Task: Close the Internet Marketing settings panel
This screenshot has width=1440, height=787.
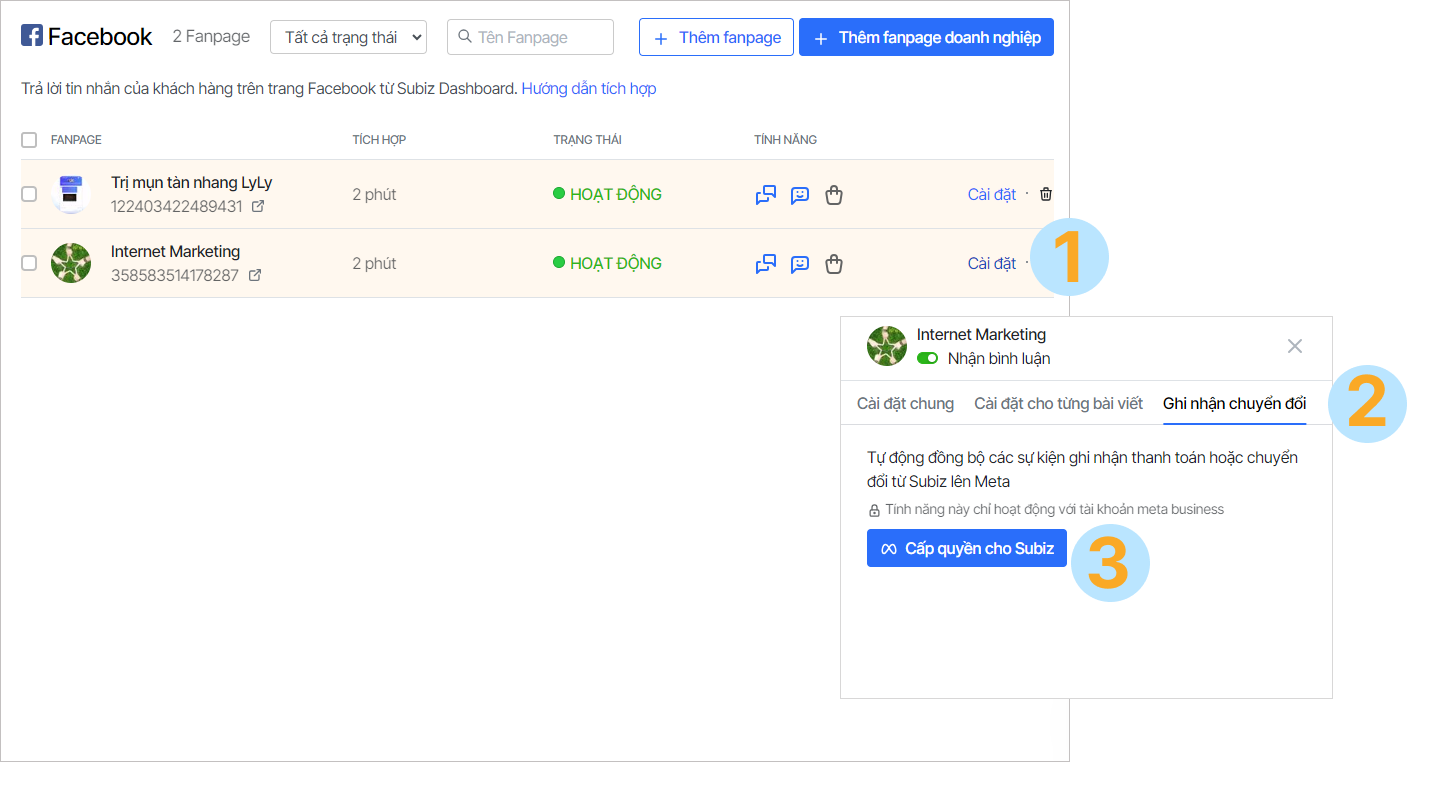Action: [1295, 346]
